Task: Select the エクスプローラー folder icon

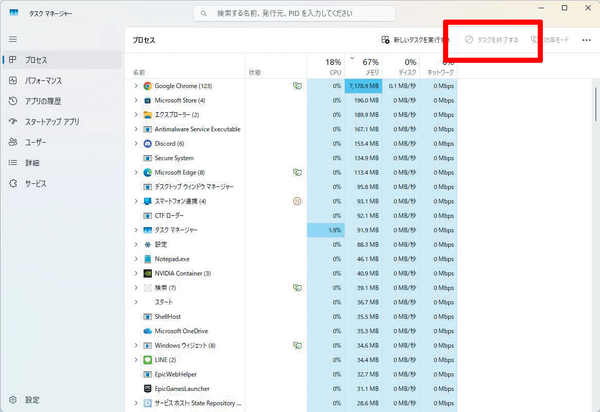Action: pos(147,115)
